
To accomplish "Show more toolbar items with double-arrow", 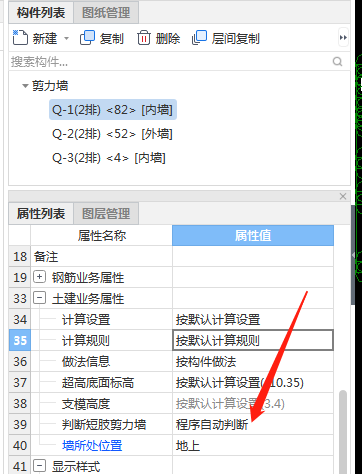I will click(343, 38).
